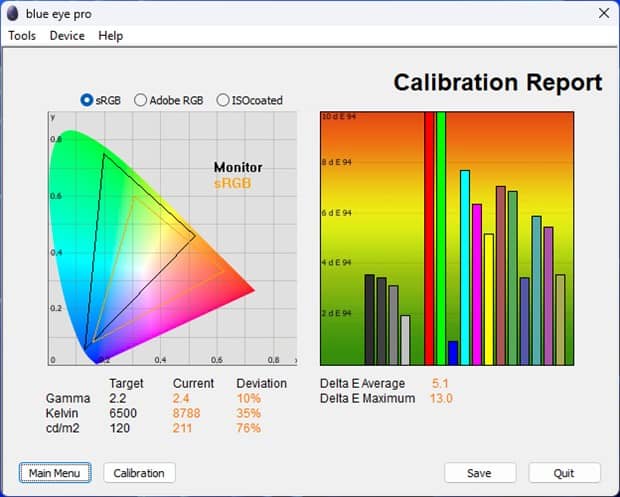Click the blue eye pro app icon
Image resolution: width=620 pixels, height=497 pixels.
tap(12, 13)
